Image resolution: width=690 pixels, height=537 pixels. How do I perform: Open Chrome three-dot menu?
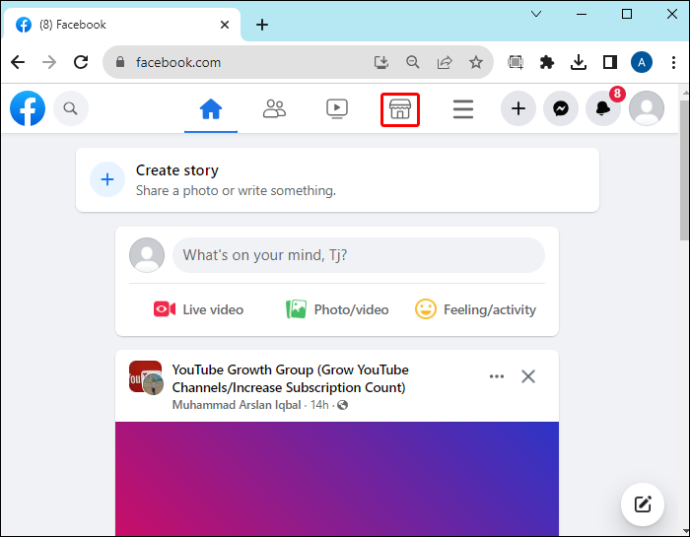(673, 63)
